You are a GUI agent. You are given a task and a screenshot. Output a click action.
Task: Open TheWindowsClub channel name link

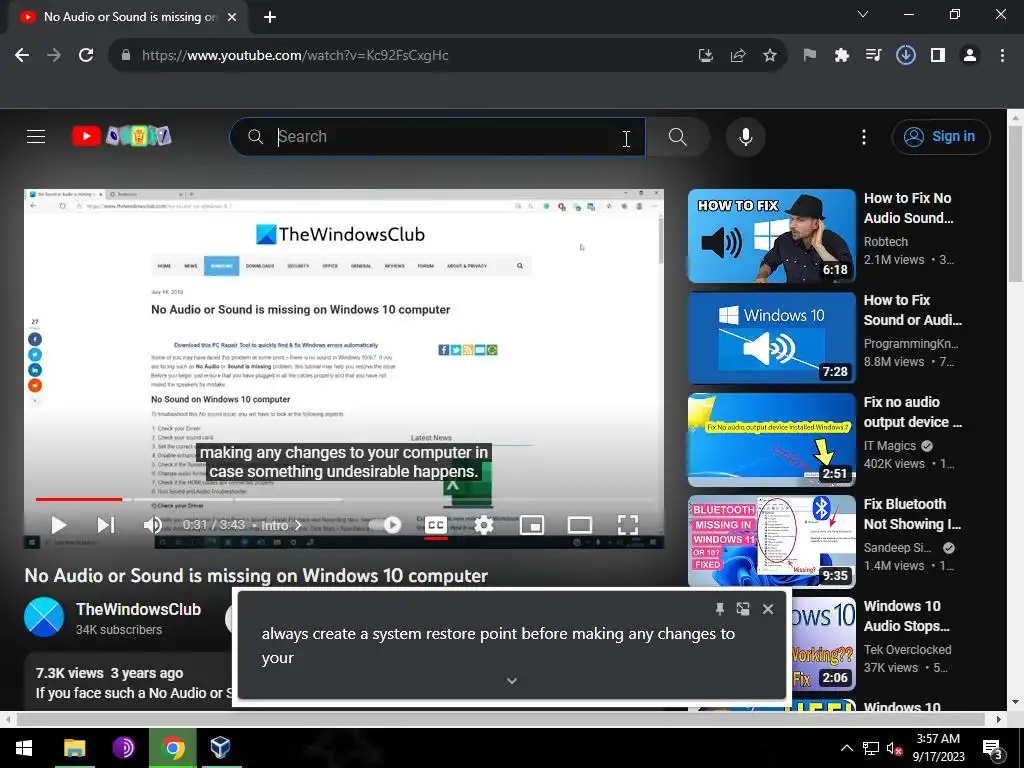click(138, 609)
